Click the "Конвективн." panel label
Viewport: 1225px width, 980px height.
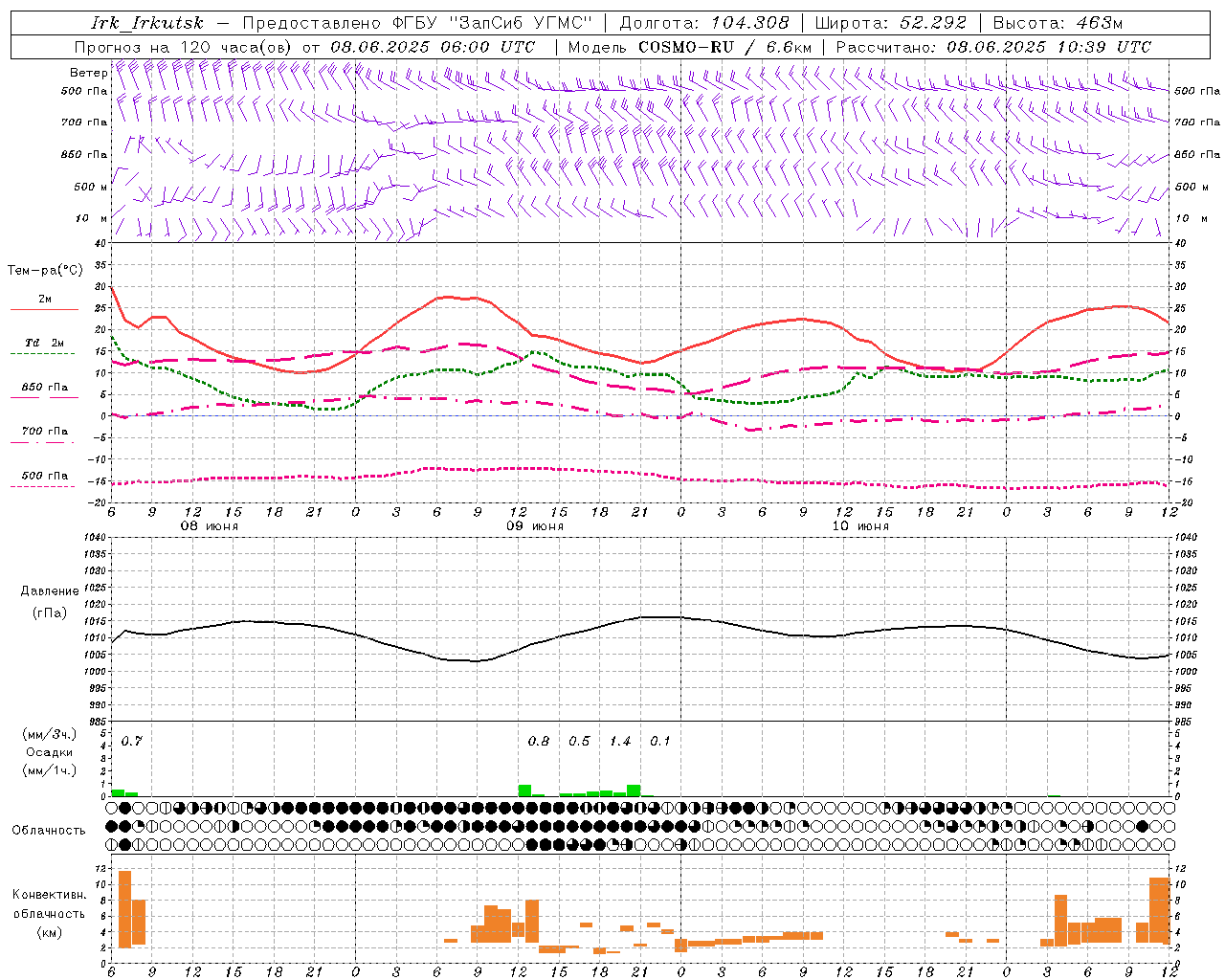(x=49, y=895)
